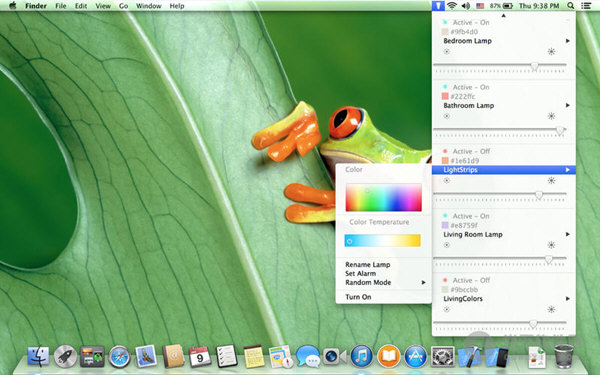The image size is (600, 375).
Task: Open the battery status menu
Action: 501,6
